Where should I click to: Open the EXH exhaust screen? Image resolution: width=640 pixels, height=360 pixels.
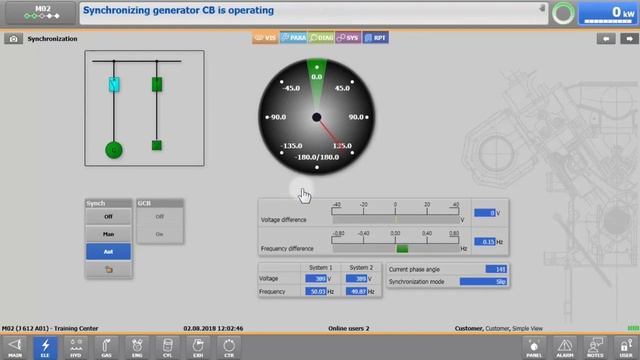coord(198,348)
